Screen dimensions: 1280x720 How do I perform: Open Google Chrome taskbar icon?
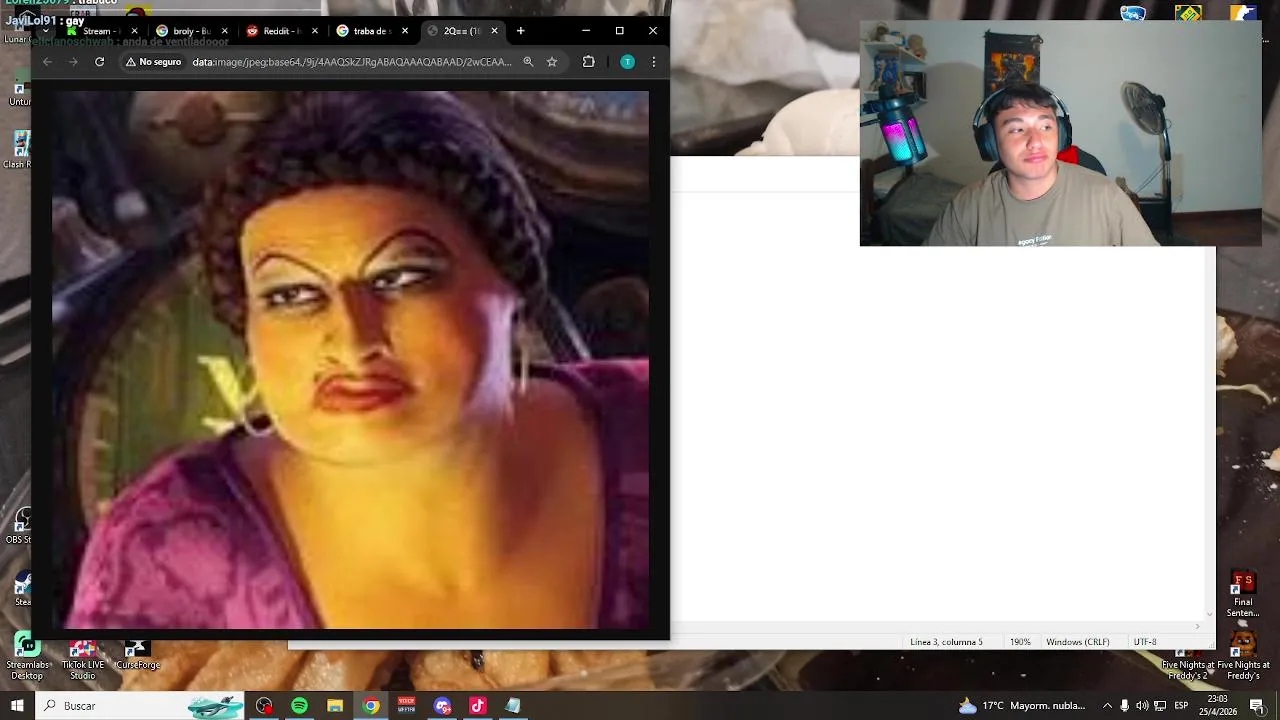(371, 706)
